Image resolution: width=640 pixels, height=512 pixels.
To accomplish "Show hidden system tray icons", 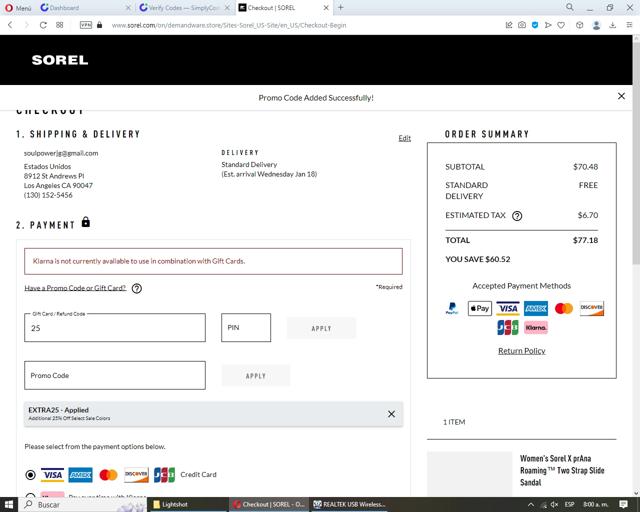I will pos(531,505).
